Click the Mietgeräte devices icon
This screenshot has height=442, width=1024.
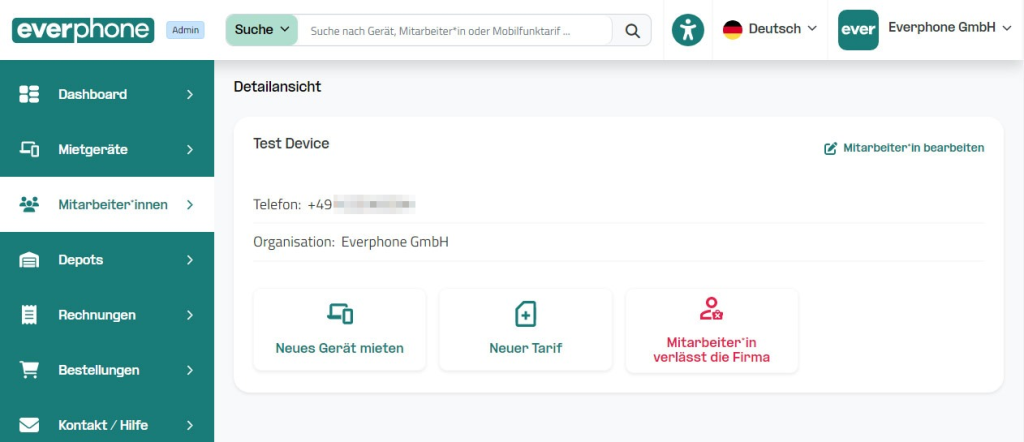coord(29,149)
